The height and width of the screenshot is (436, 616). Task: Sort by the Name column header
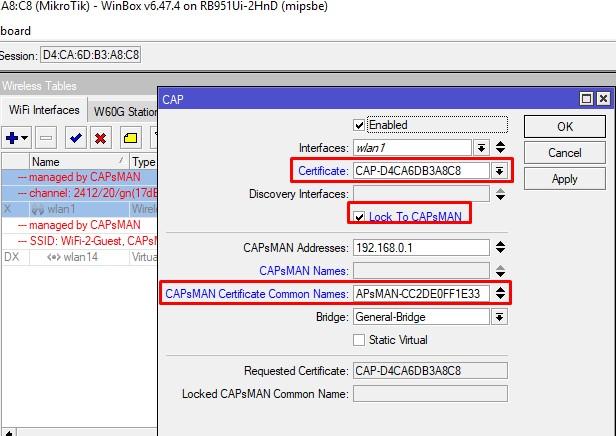click(x=79, y=161)
